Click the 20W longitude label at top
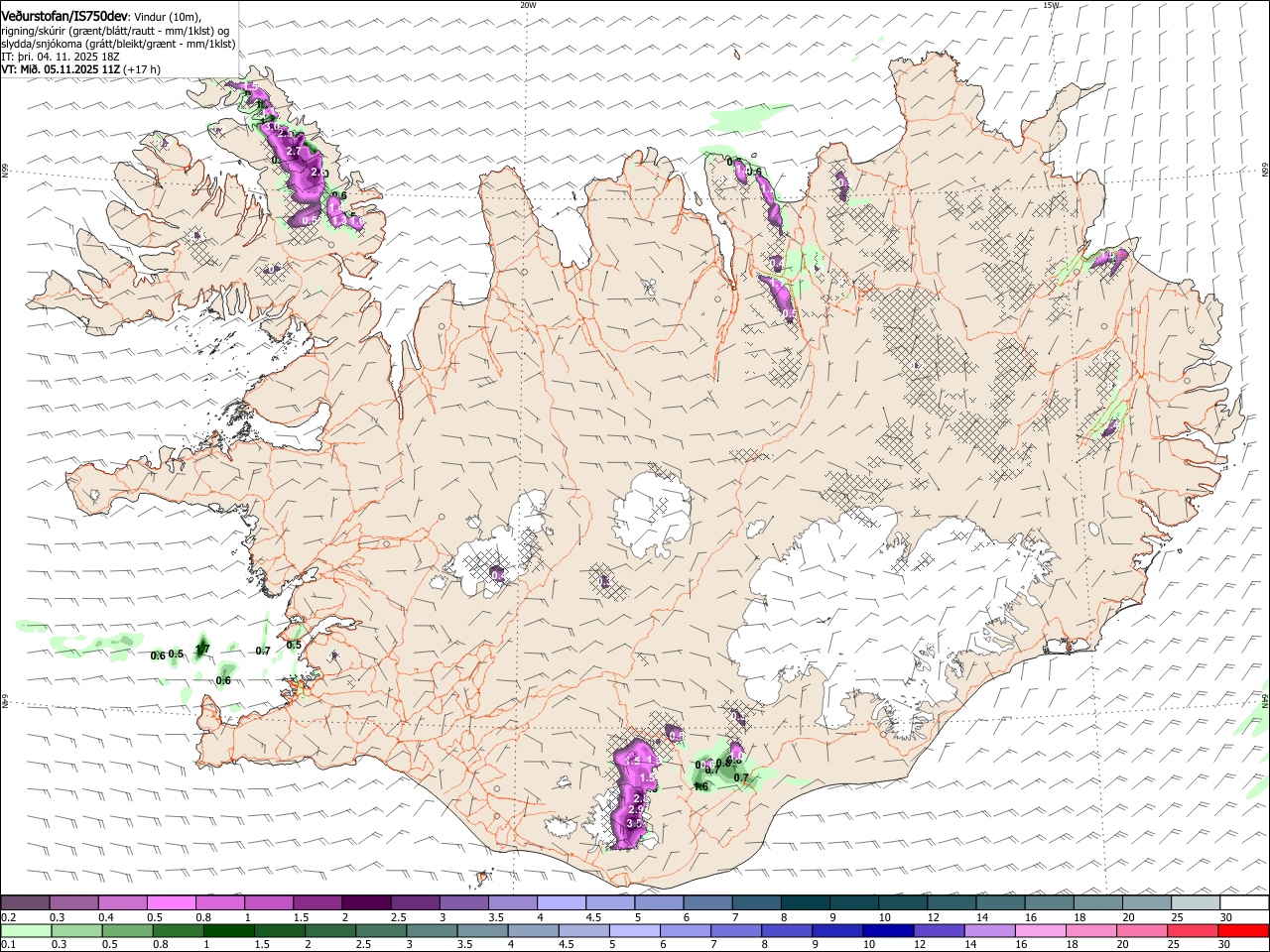1270x952 pixels. [528, 5]
